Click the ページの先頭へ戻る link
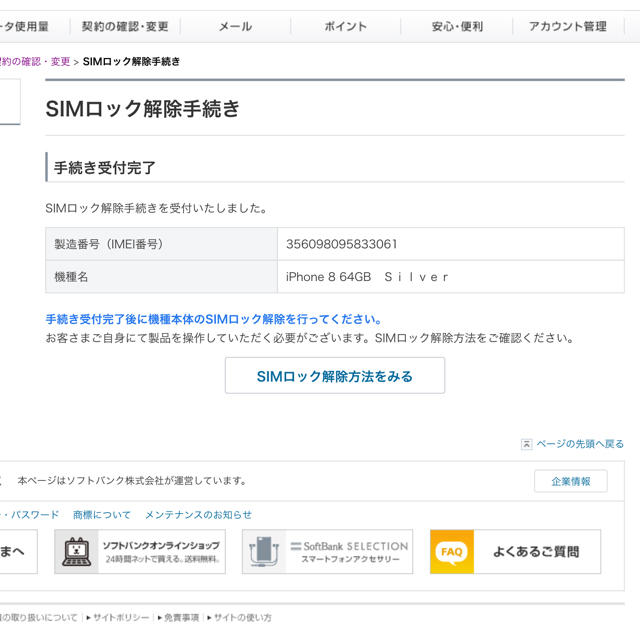 [580, 444]
